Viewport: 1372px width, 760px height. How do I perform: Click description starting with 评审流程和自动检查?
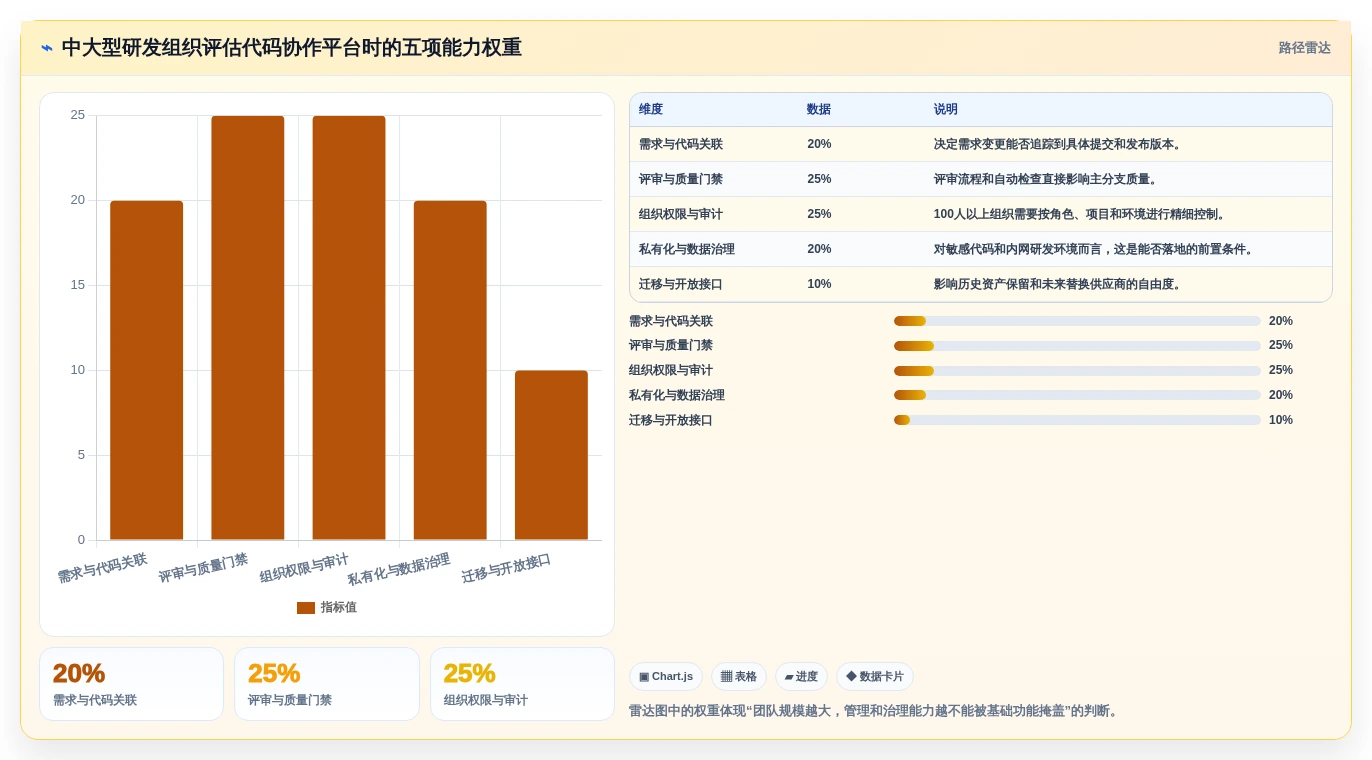1048,179
